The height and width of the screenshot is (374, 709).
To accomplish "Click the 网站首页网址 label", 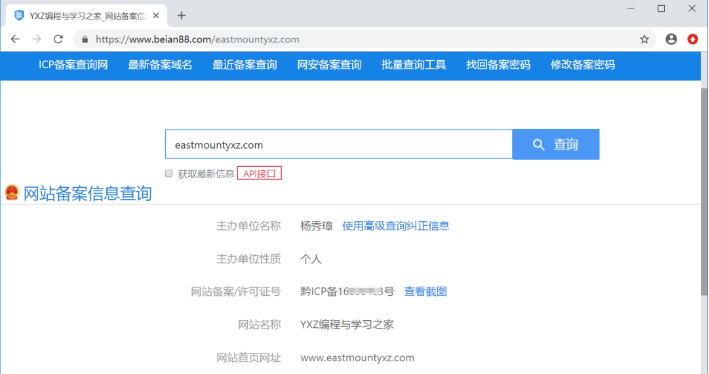I will 248,358.
